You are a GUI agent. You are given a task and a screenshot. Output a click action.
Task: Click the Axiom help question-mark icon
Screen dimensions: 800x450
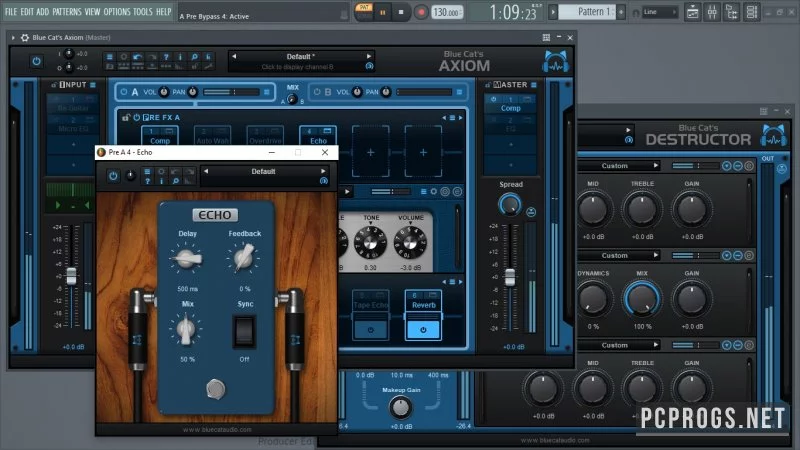point(166,56)
